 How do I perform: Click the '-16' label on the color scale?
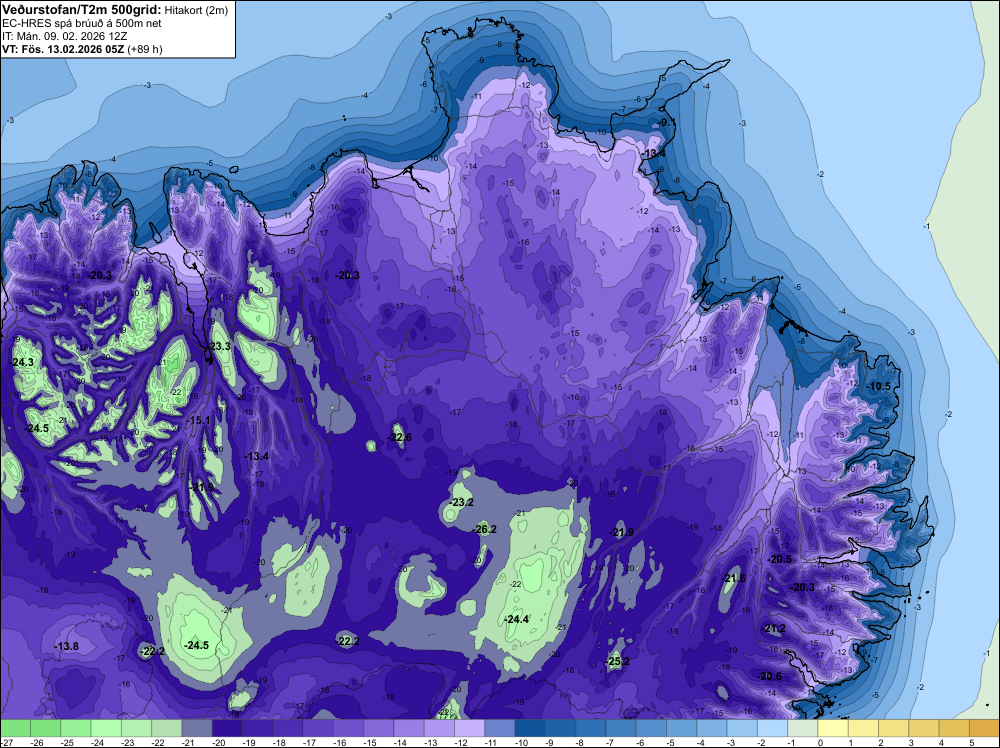point(341,742)
